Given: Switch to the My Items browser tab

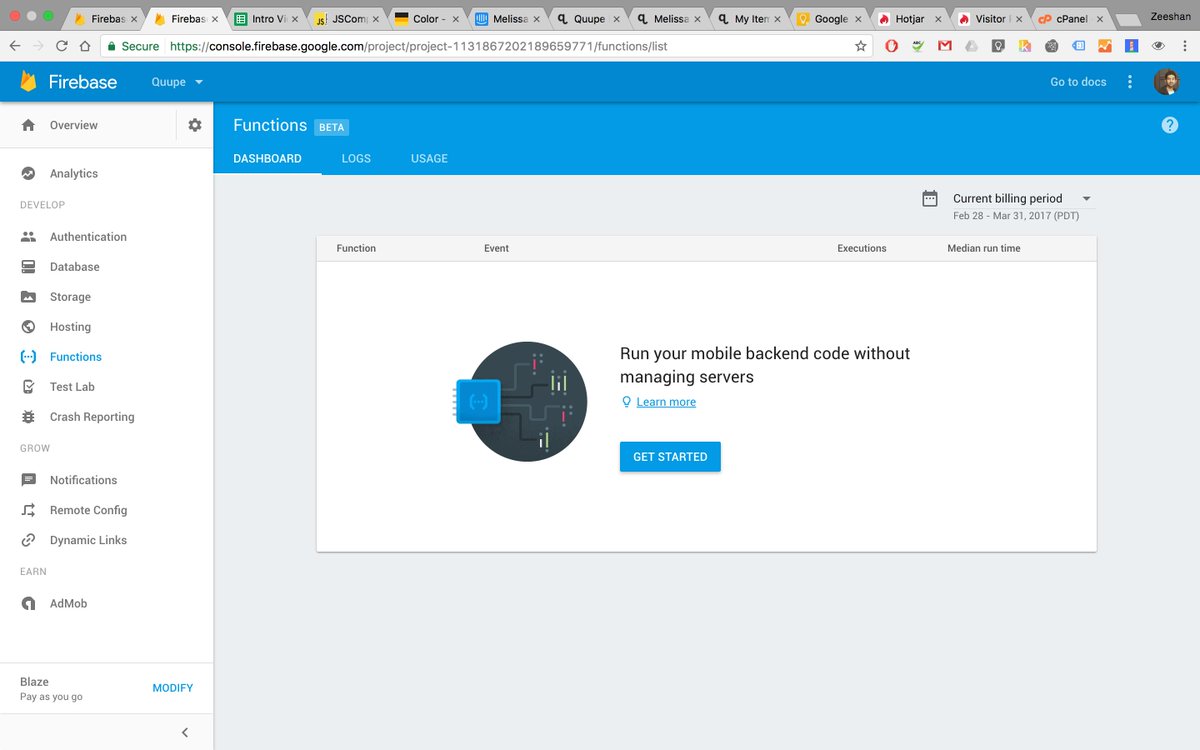Looking at the screenshot, I should tap(748, 18).
